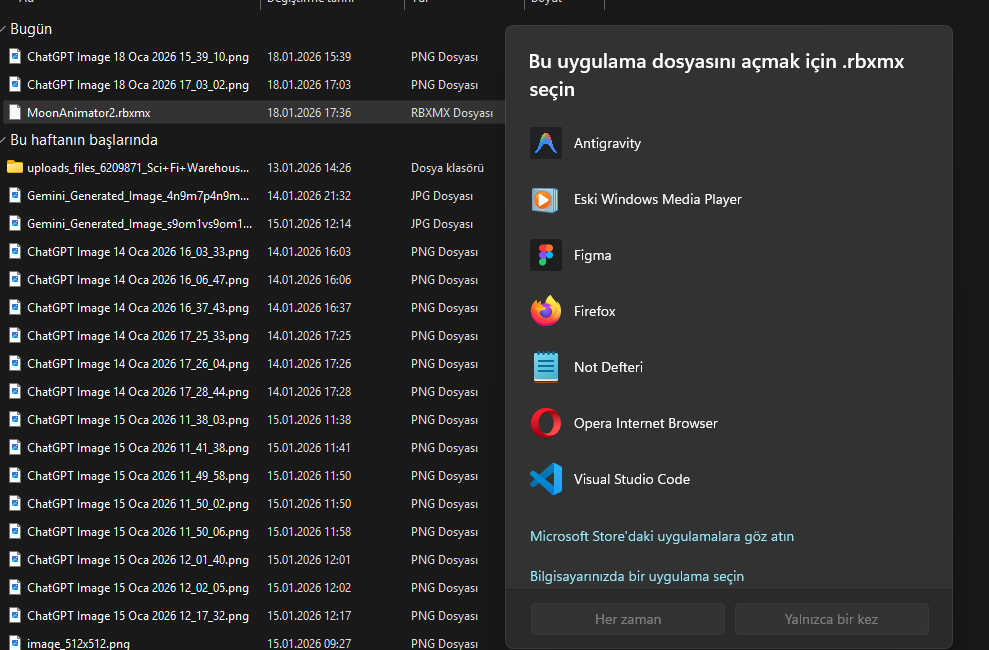Pick the Visual Studio Code icon

(546, 479)
